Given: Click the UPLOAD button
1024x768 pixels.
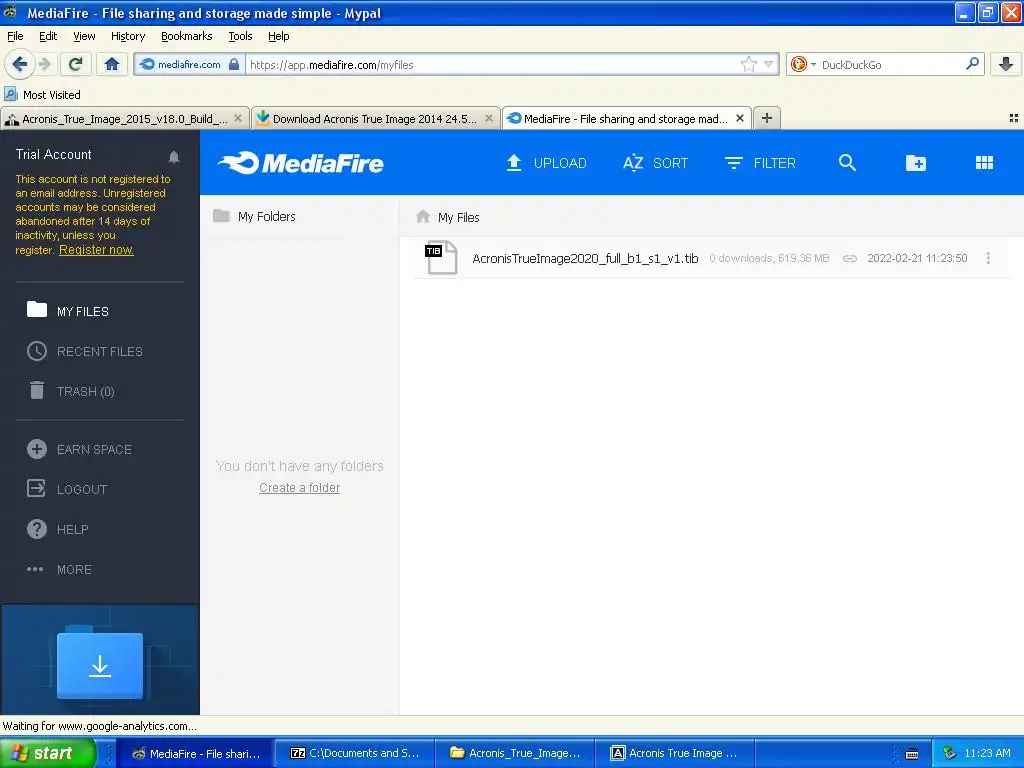Looking at the screenshot, I should point(546,163).
